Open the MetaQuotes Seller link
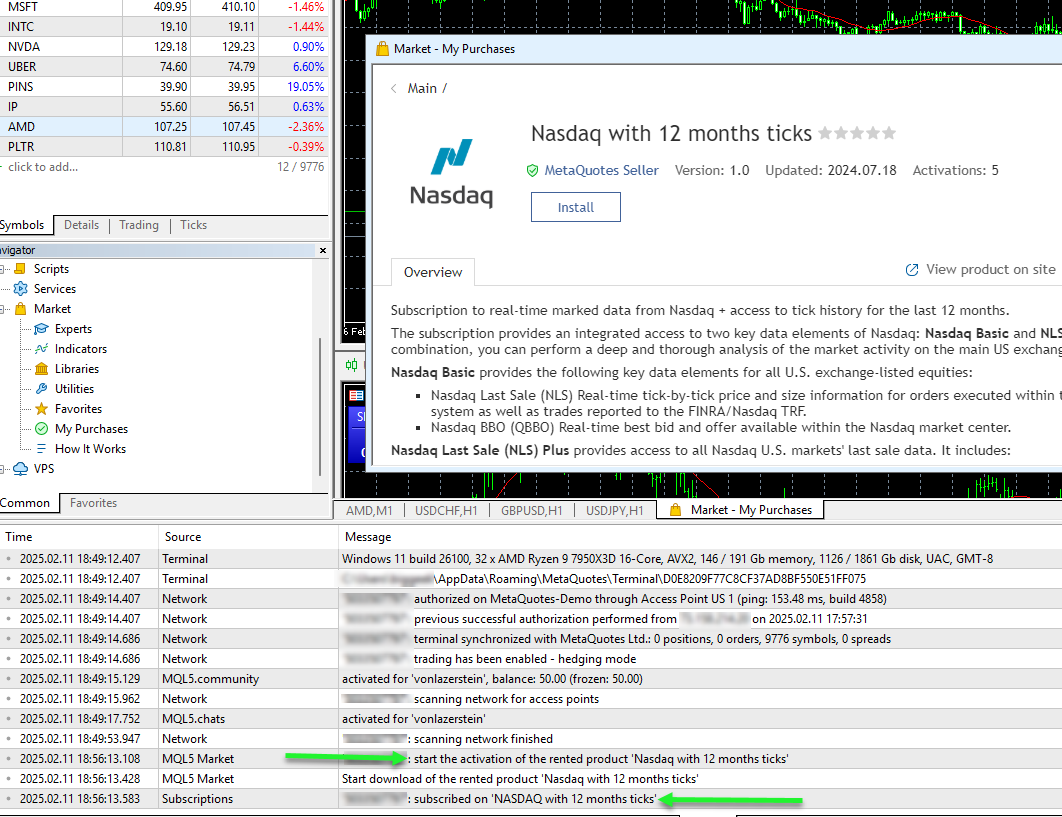The image size is (1062, 817). click(601, 171)
